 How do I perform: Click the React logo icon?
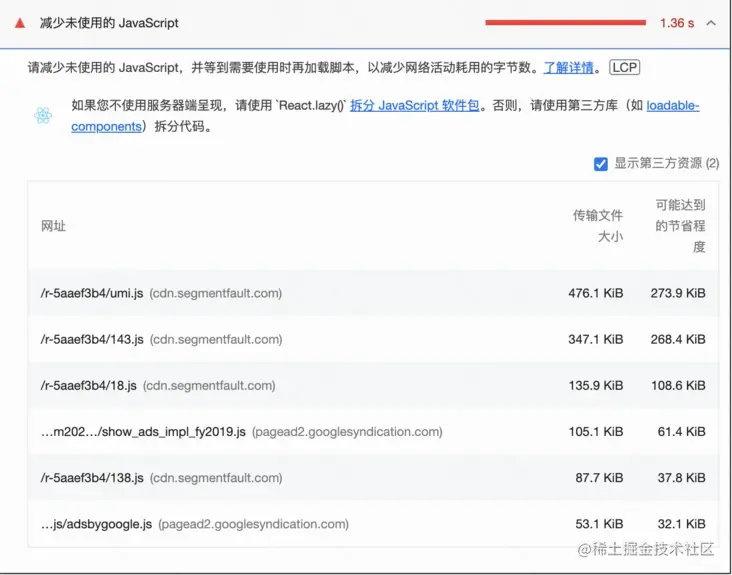click(x=43, y=115)
